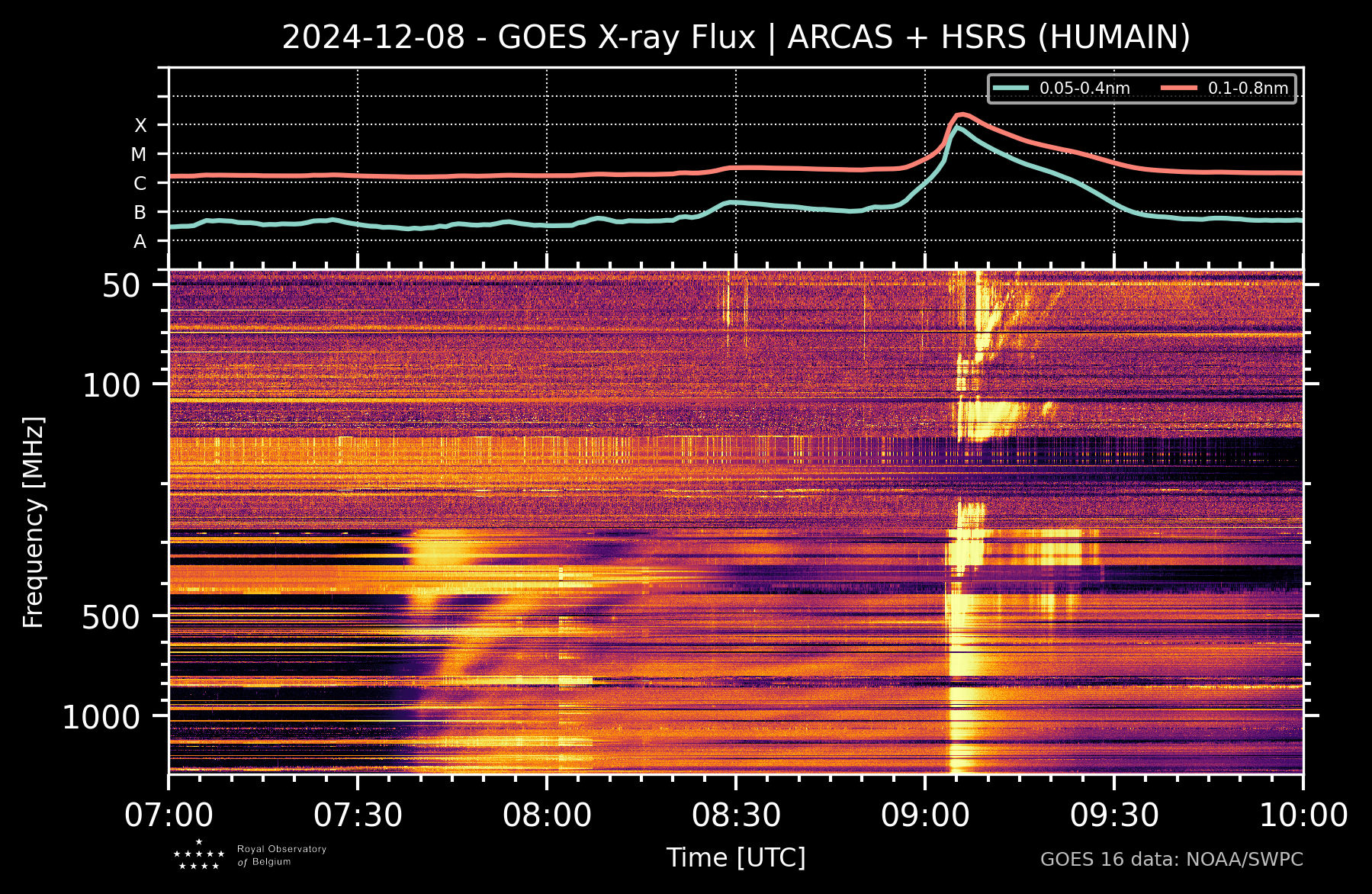Click the 10:00 time axis label

[1303, 815]
